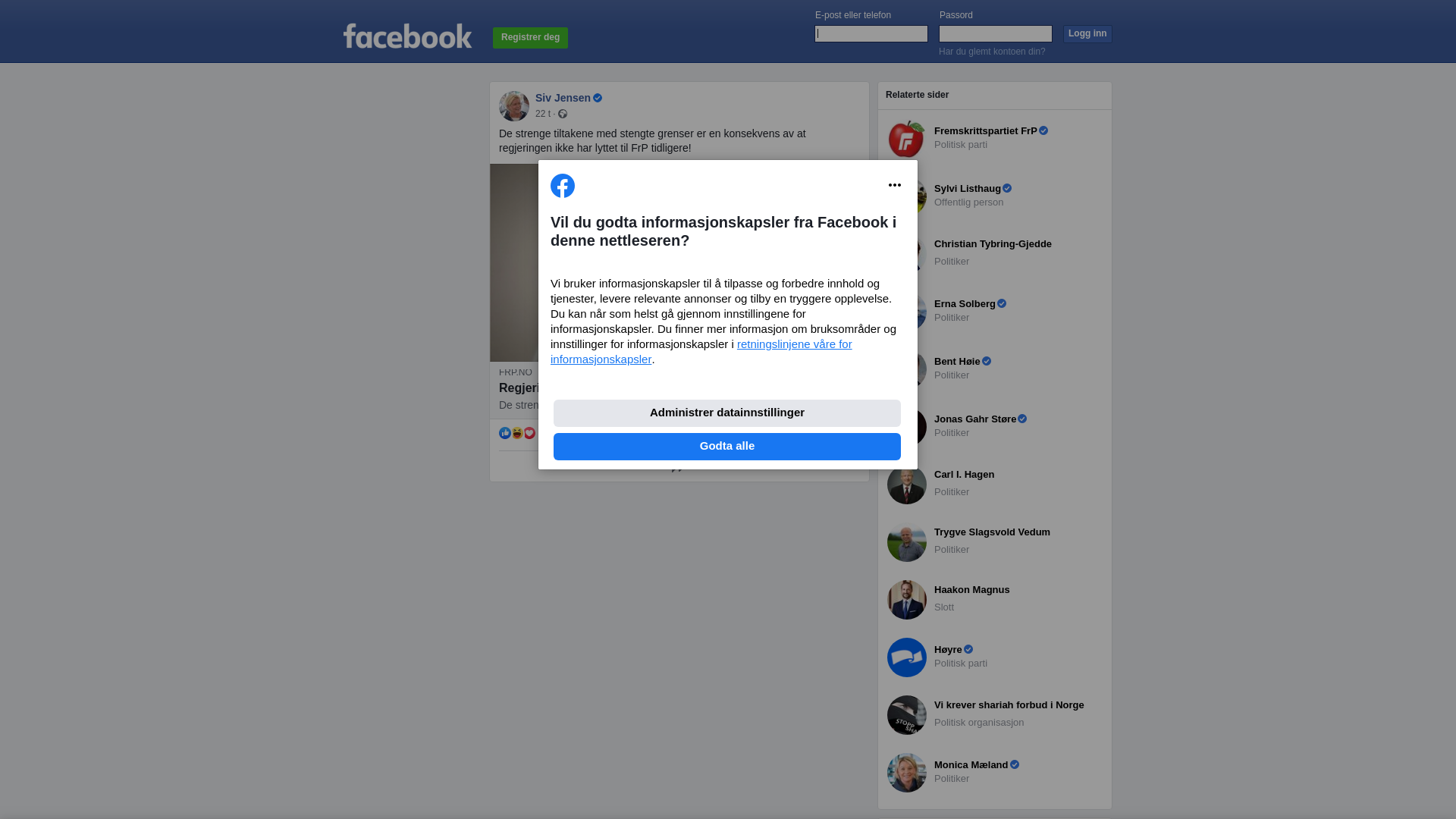The image size is (1456, 819).
Task: Click Siv Jensen's profile picture
Action: click(x=514, y=106)
